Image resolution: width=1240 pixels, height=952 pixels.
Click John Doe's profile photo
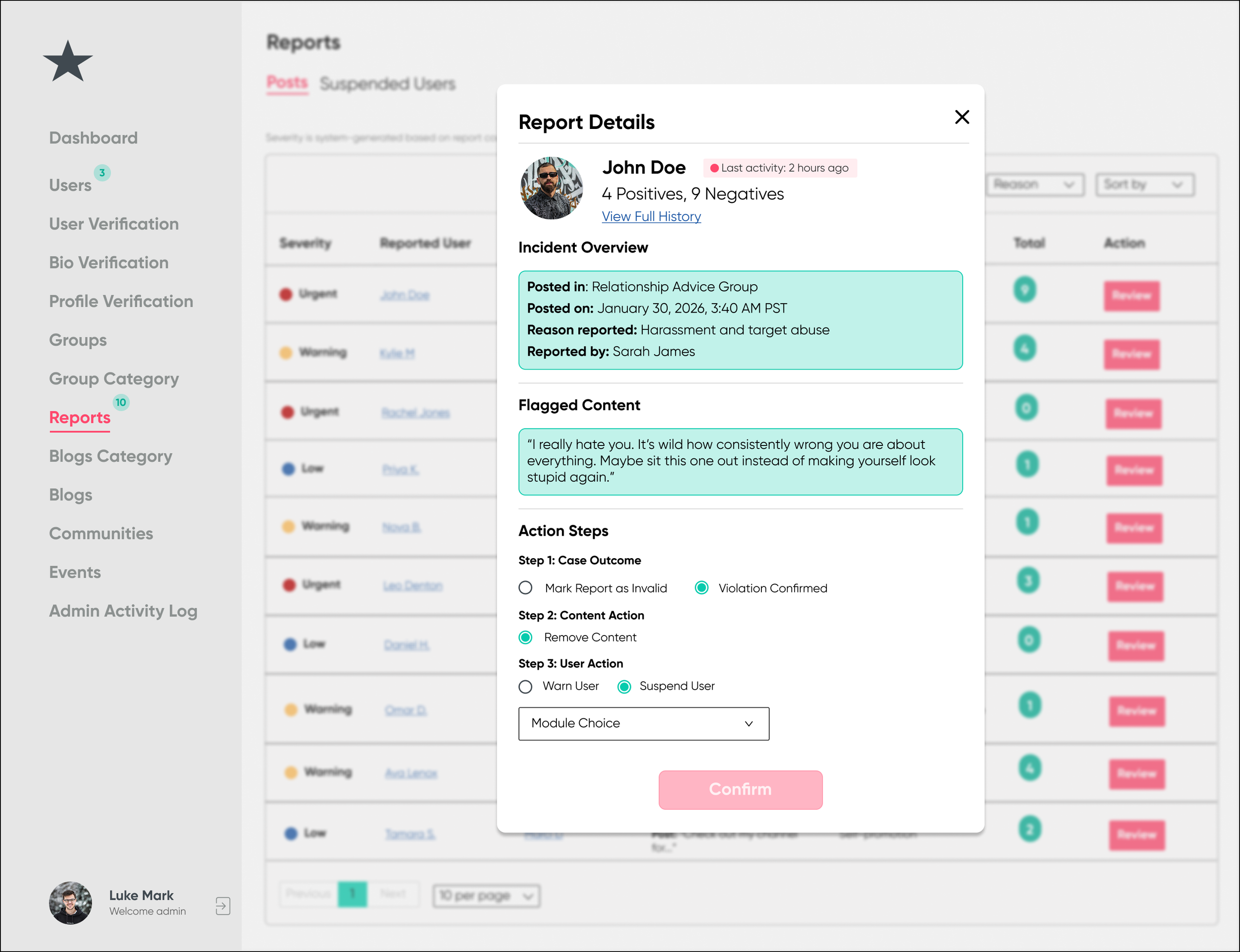click(x=551, y=188)
